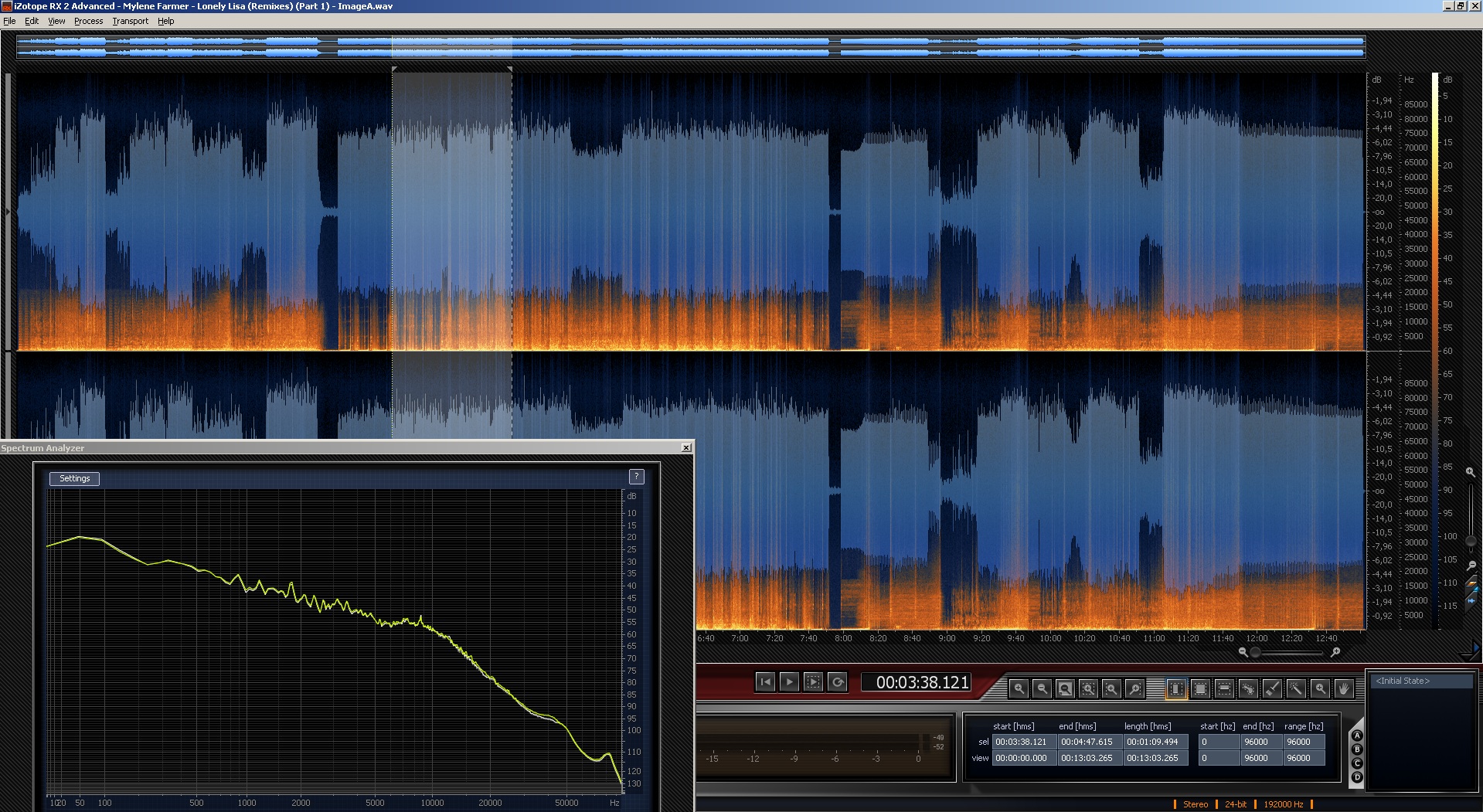1483x812 pixels.
Task: Open Spectrum Analyzer Settings
Action: tap(74, 478)
